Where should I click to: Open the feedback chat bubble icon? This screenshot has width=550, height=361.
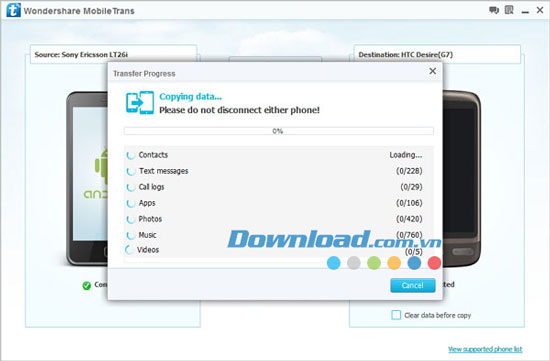tap(494, 10)
